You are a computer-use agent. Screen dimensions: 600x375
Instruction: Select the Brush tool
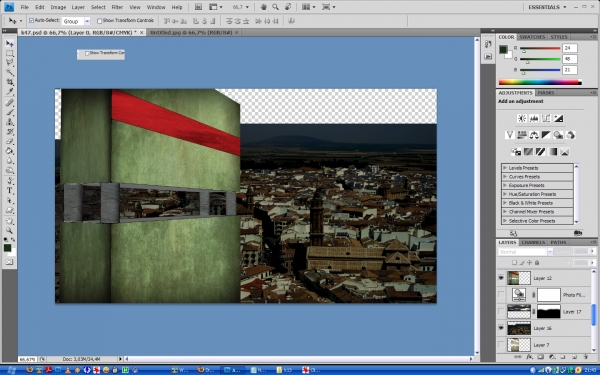(9, 112)
